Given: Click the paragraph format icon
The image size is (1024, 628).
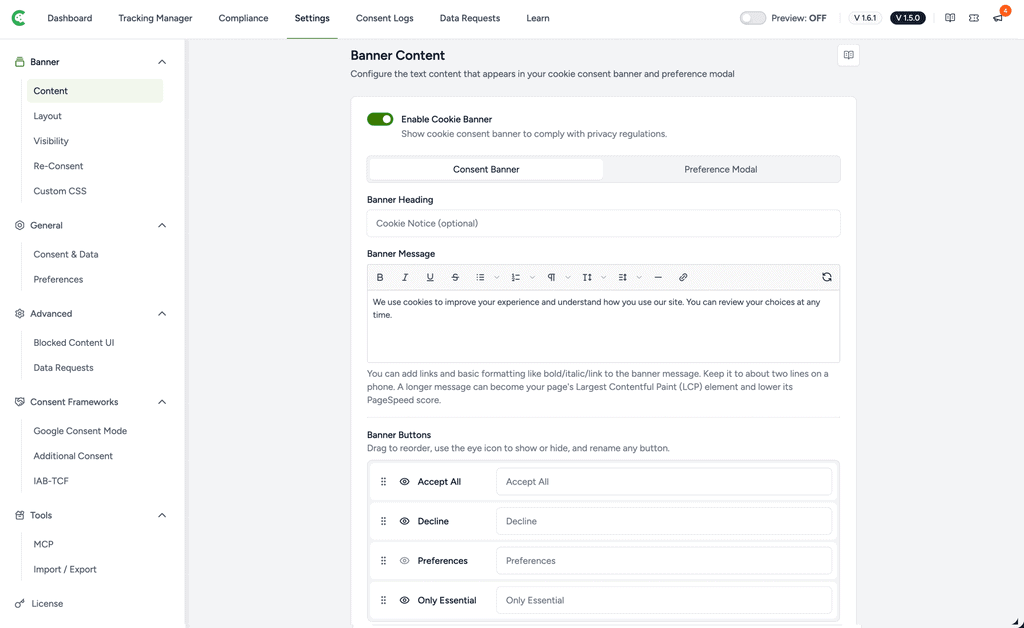Looking at the screenshot, I should (x=551, y=277).
